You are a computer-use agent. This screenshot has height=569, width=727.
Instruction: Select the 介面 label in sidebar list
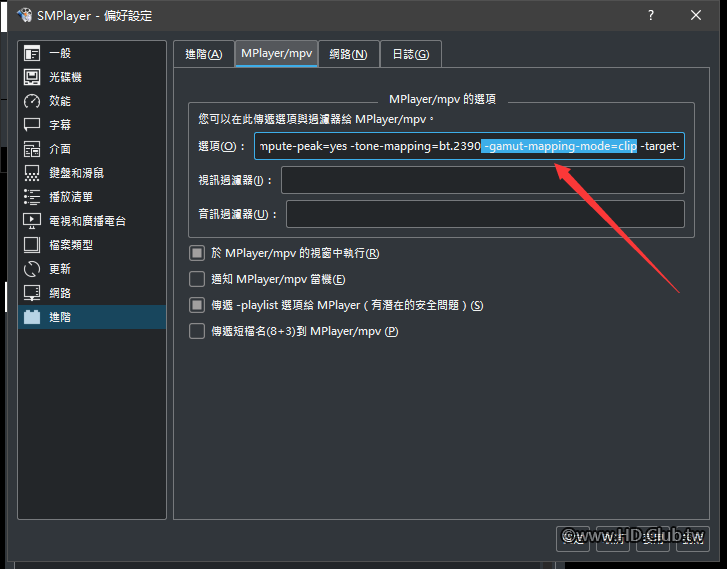tap(60, 149)
